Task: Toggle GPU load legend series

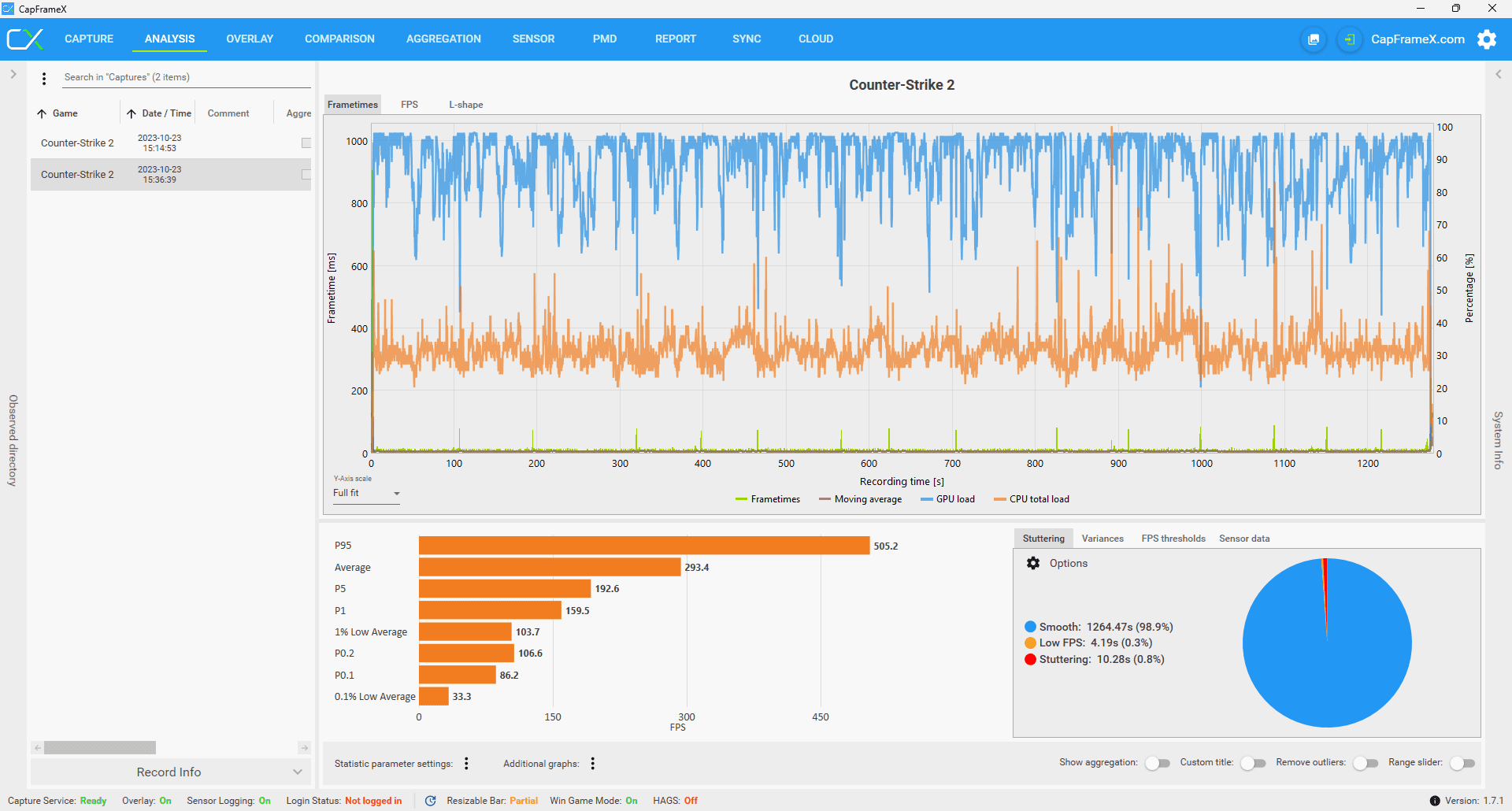Action: pyautogui.click(x=947, y=499)
